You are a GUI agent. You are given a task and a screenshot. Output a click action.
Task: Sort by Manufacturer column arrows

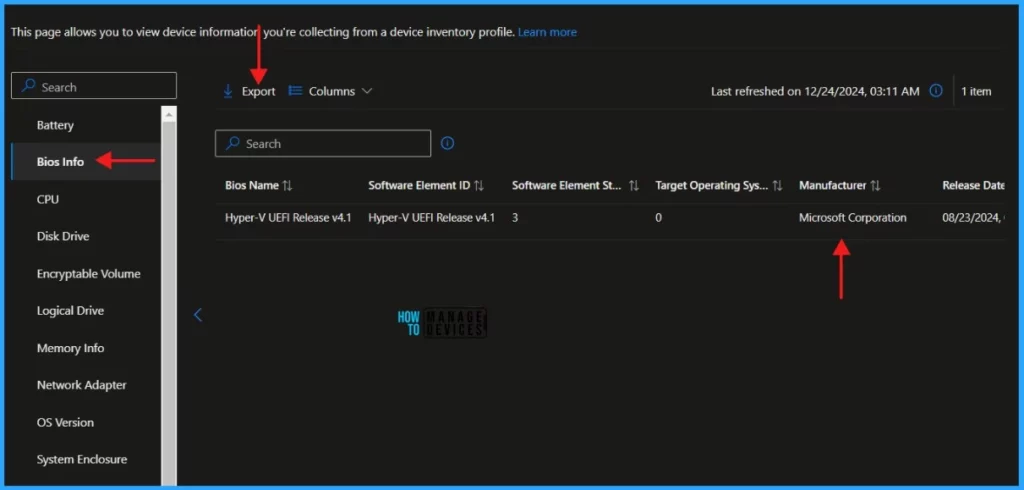coord(875,186)
